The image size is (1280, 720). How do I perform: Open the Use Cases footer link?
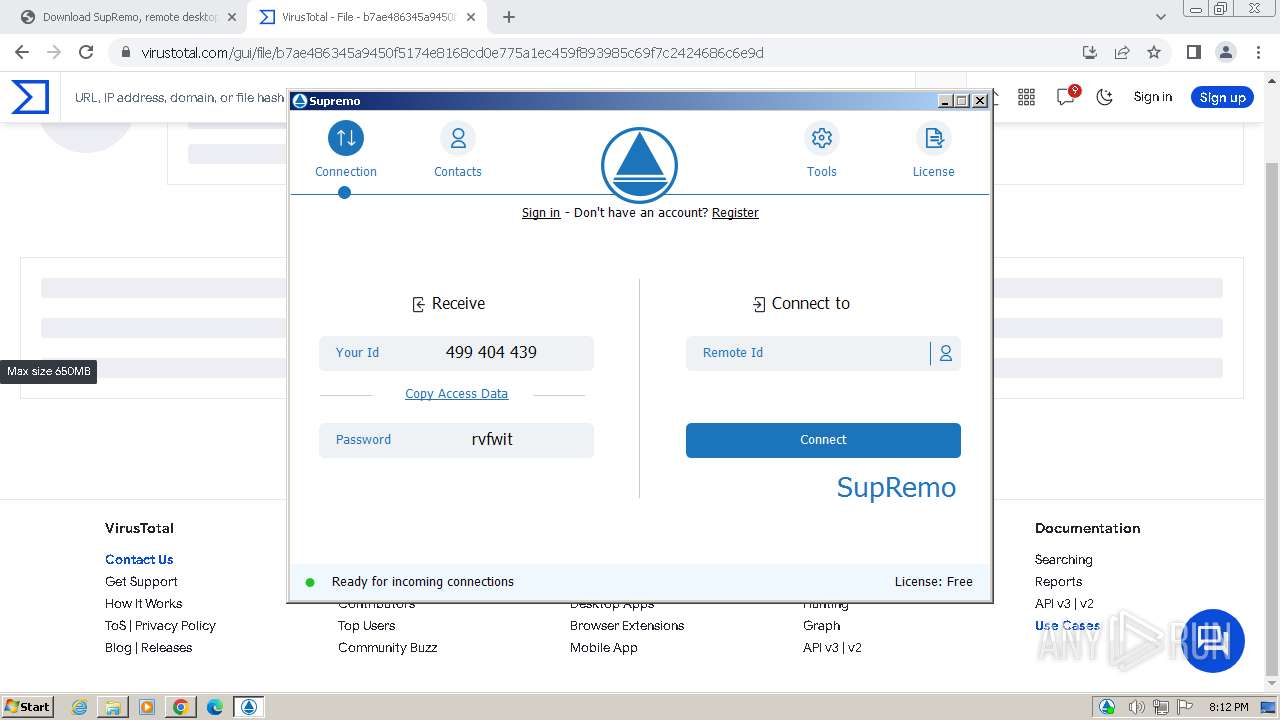point(1067,626)
